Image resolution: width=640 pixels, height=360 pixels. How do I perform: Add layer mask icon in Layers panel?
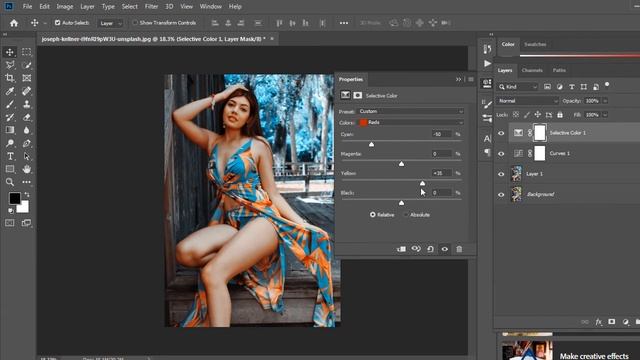[611, 322]
